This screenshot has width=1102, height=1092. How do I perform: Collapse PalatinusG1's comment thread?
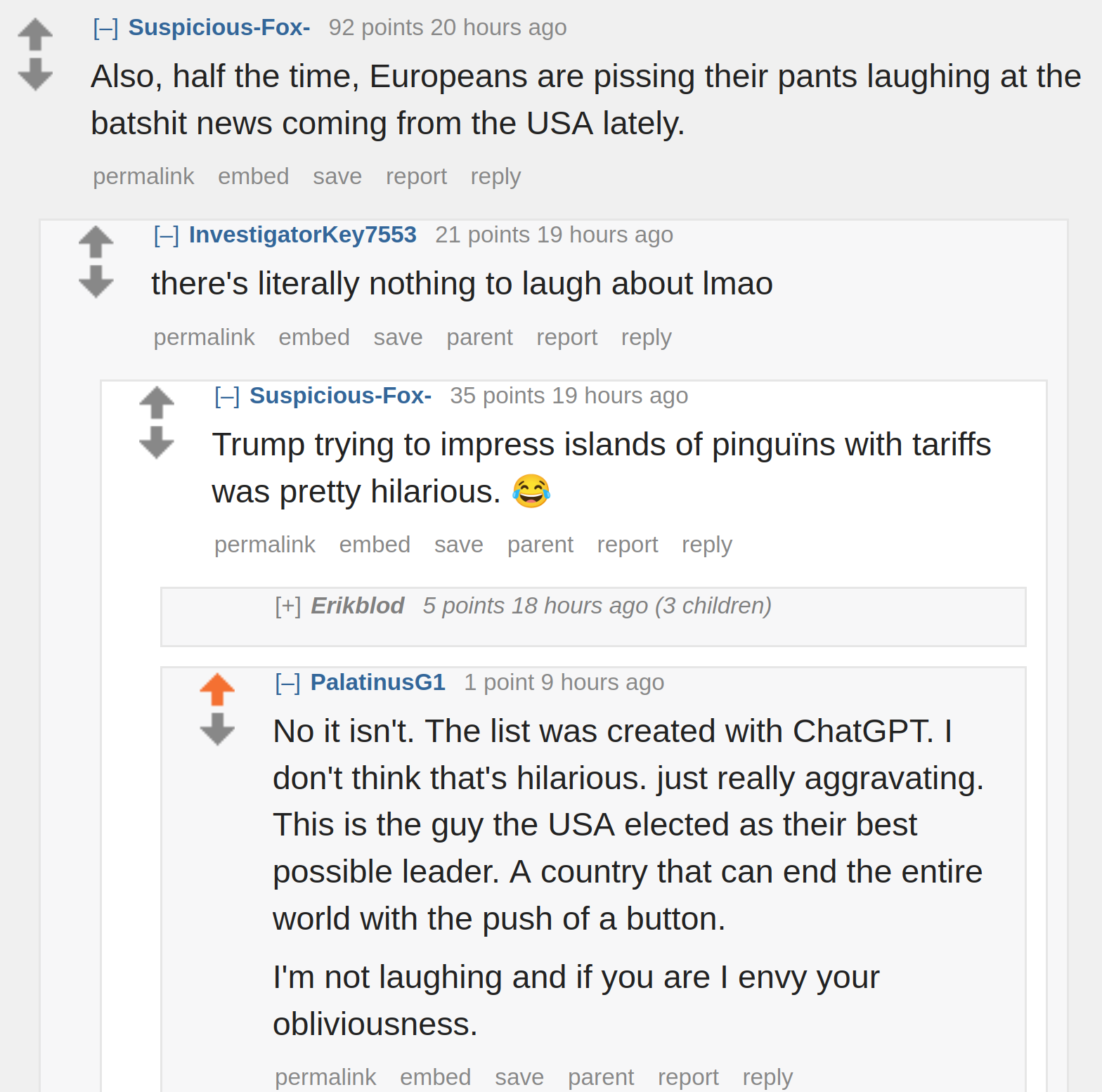point(288,682)
